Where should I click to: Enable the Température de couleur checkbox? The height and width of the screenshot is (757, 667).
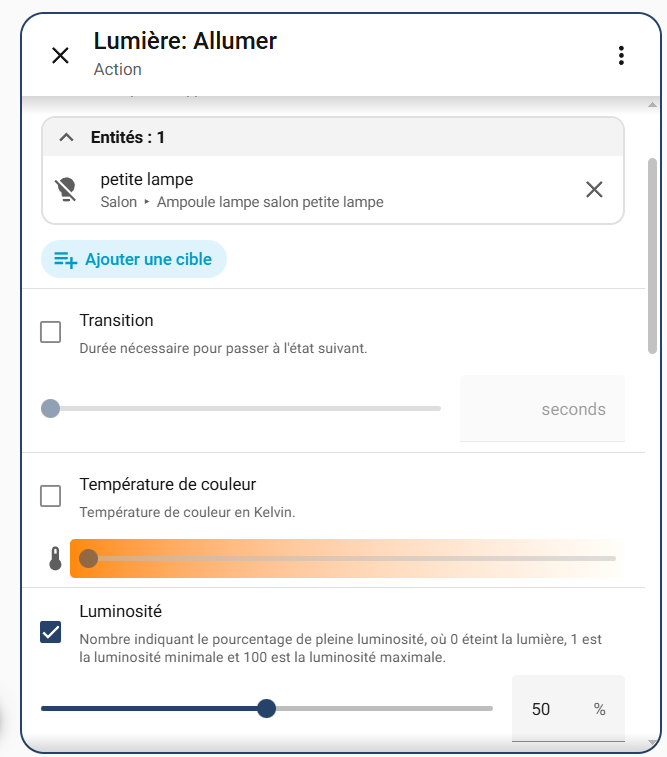(x=51, y=496)
